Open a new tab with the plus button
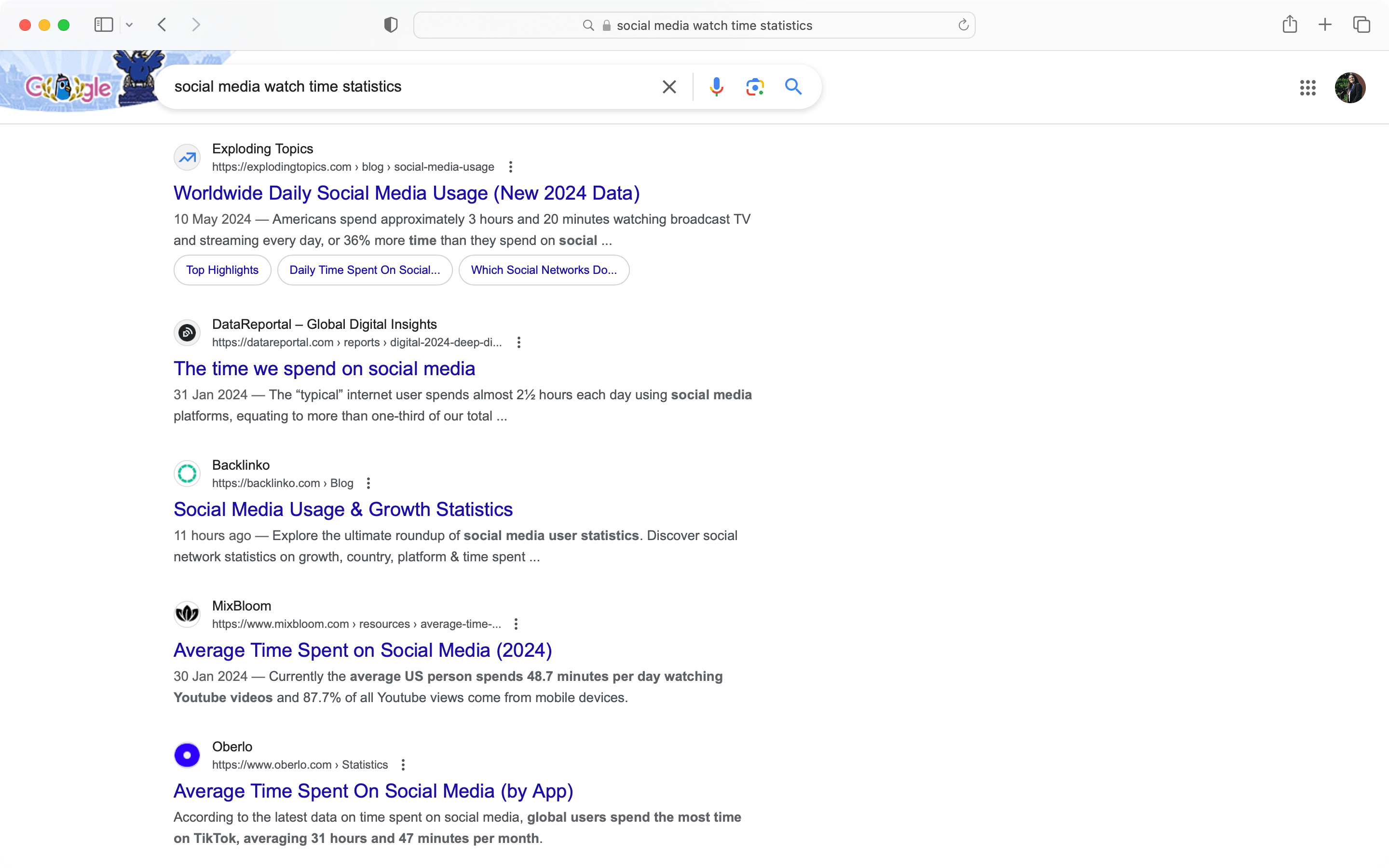 pos(1325,24)
